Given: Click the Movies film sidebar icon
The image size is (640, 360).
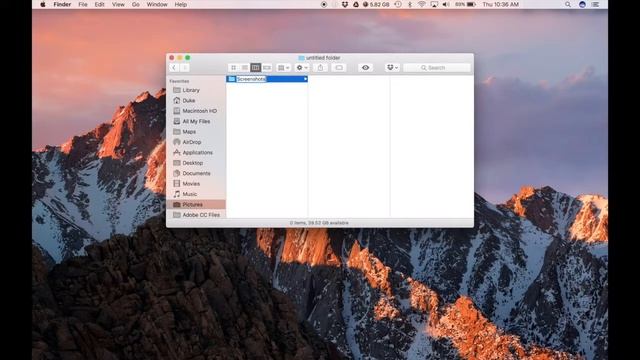Looking at the screenshot, I should [177, 184].
